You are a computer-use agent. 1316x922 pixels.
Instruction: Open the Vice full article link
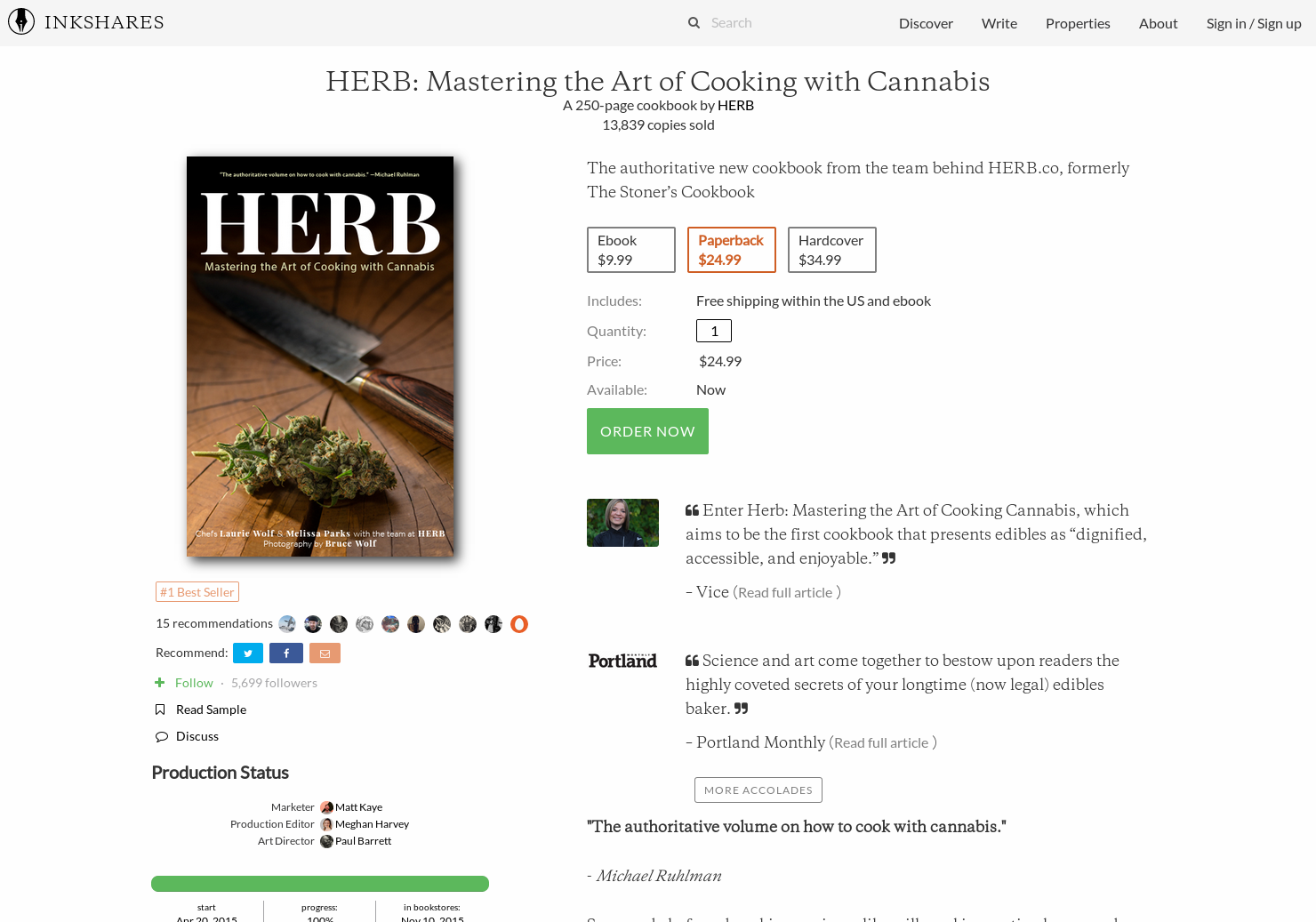pos(785,591)
